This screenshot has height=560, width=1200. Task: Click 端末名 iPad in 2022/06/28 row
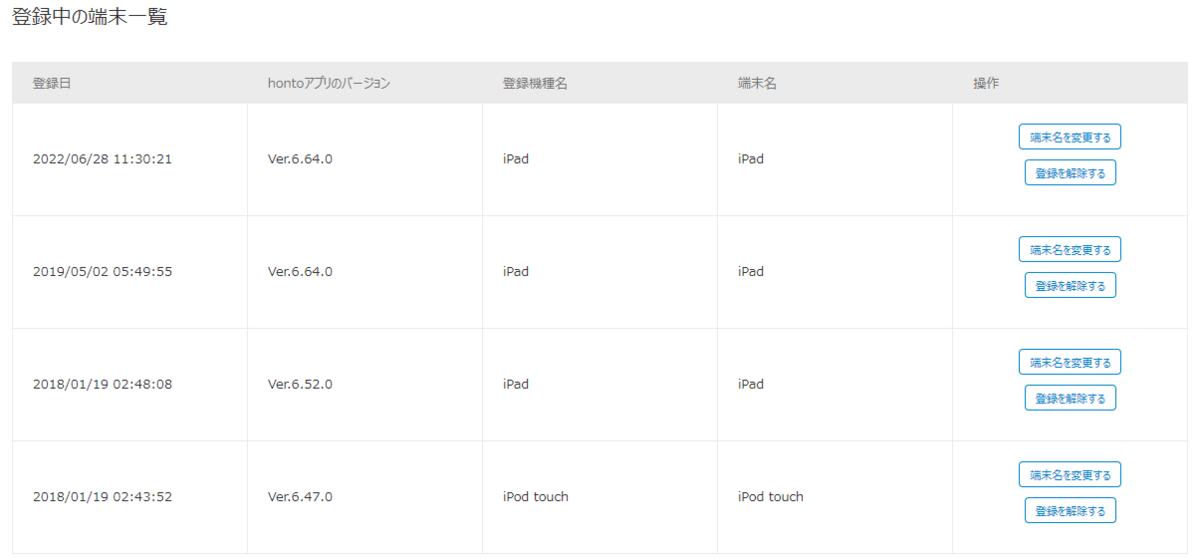pos(751,159)
